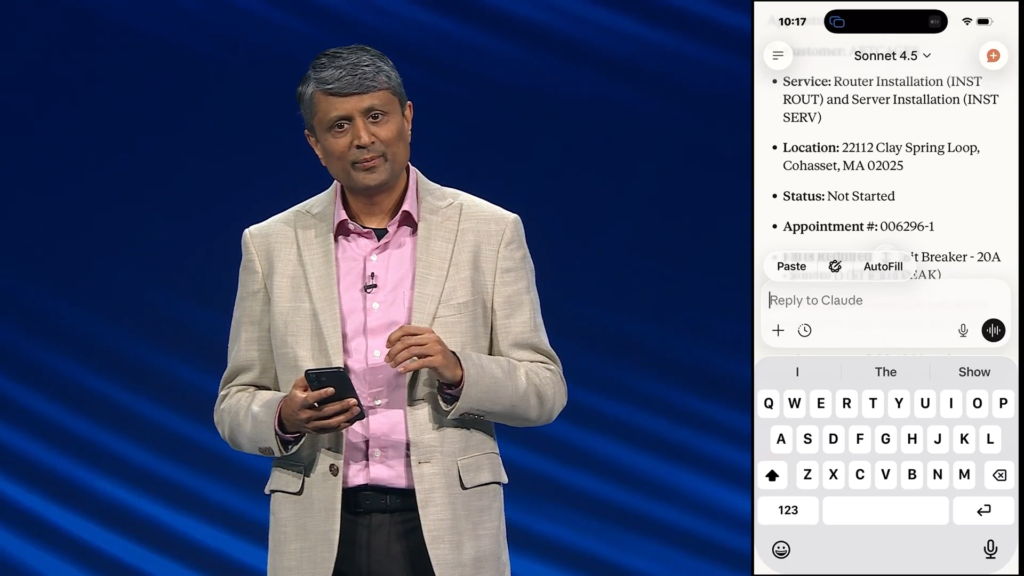Tap the keyboard dictation microphone
This screenshot has height=576, width=1024.
coord(990,549)
